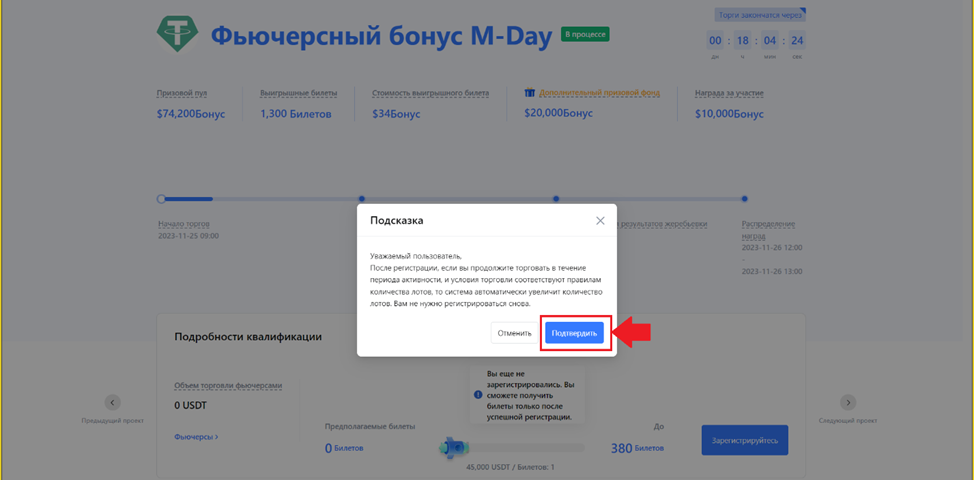Click the Фьючерсный бонус M-Day title

point(381,37)
